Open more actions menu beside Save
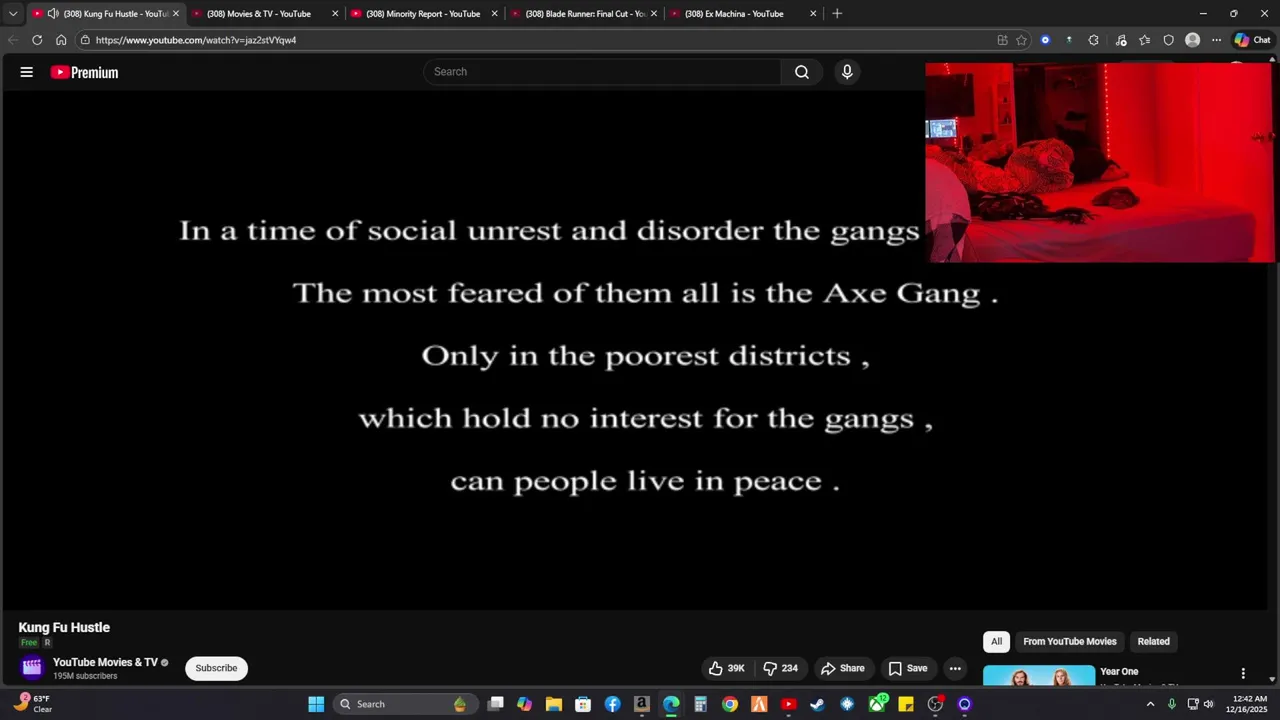Image resolution: width=1280 pixels, height=720 pixels. pyautogui.click(x=955, y=668)
